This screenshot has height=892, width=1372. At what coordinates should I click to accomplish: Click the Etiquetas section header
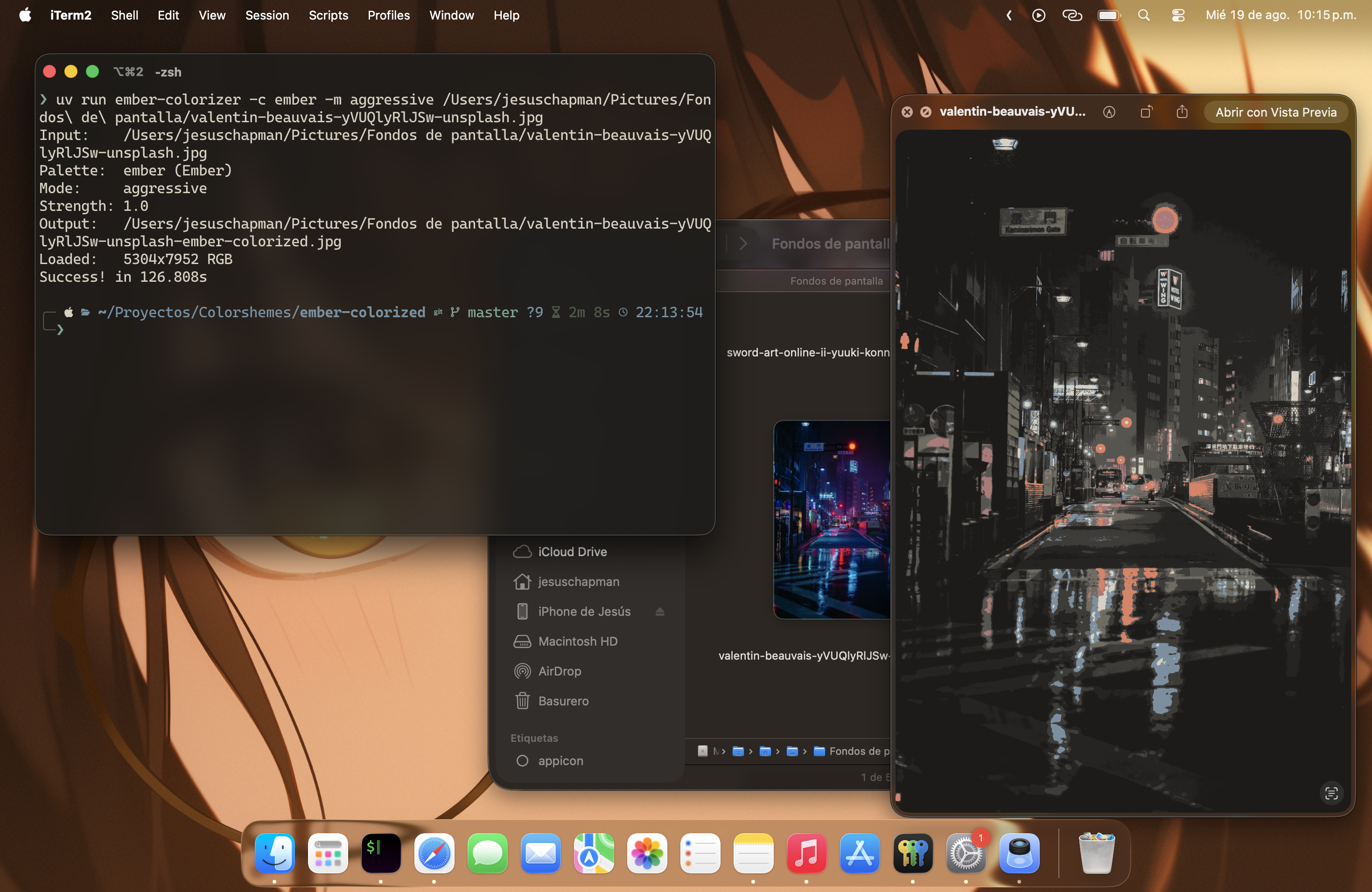click(534, 738)
